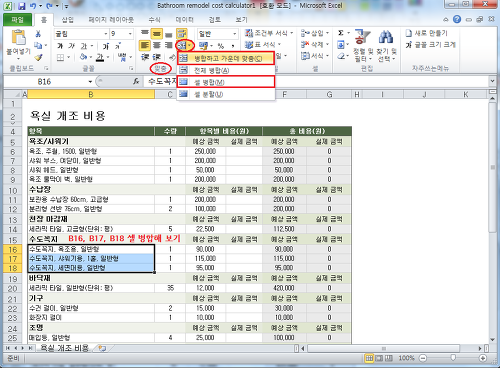Open Find & Select binoculars icon
500x368 pixels.
click(386, 37)
